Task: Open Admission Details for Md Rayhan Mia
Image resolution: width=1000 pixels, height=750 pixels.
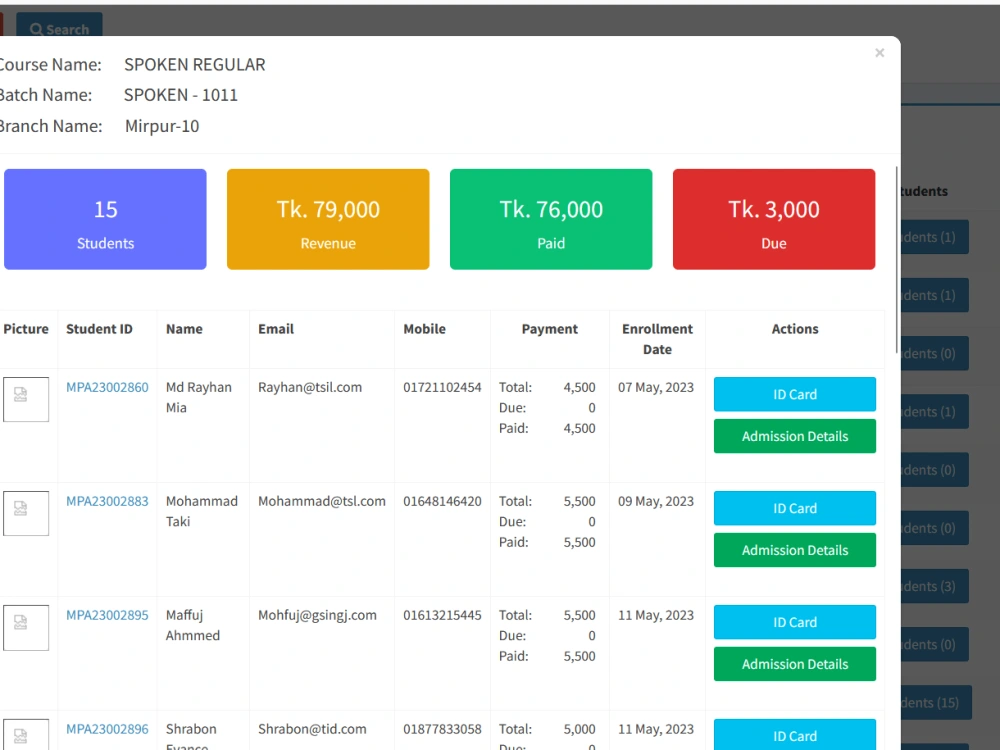Action: point(795,436)
